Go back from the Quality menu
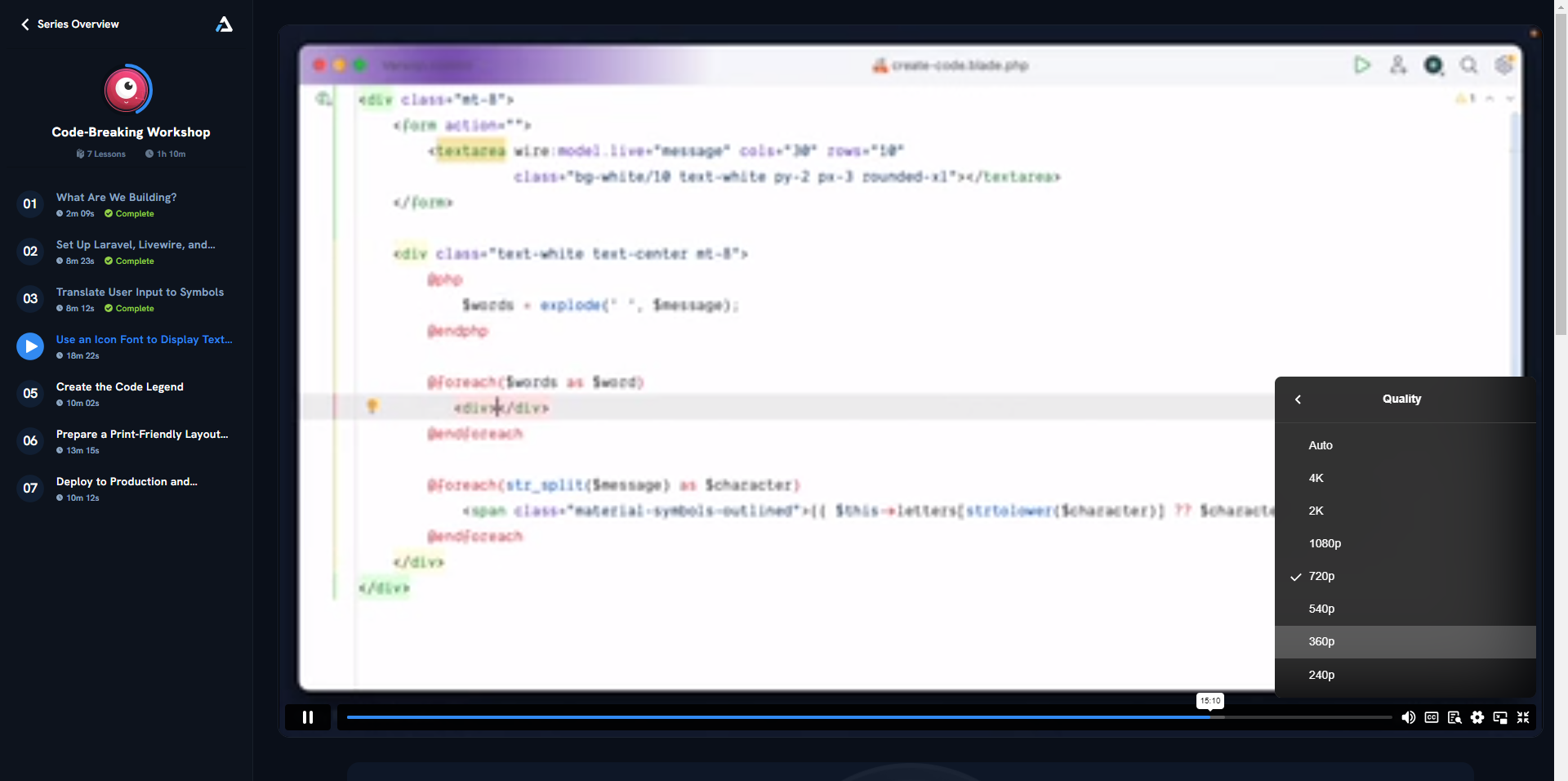The height and width of the screenshot is (781, 1568). (x=1298, y=399)
